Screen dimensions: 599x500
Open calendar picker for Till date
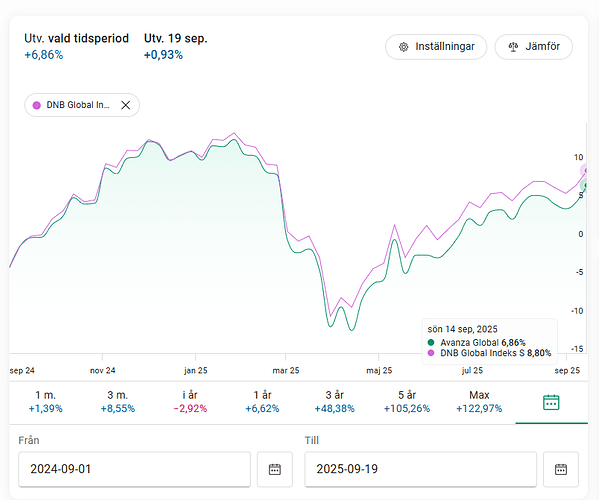point(561,469)
